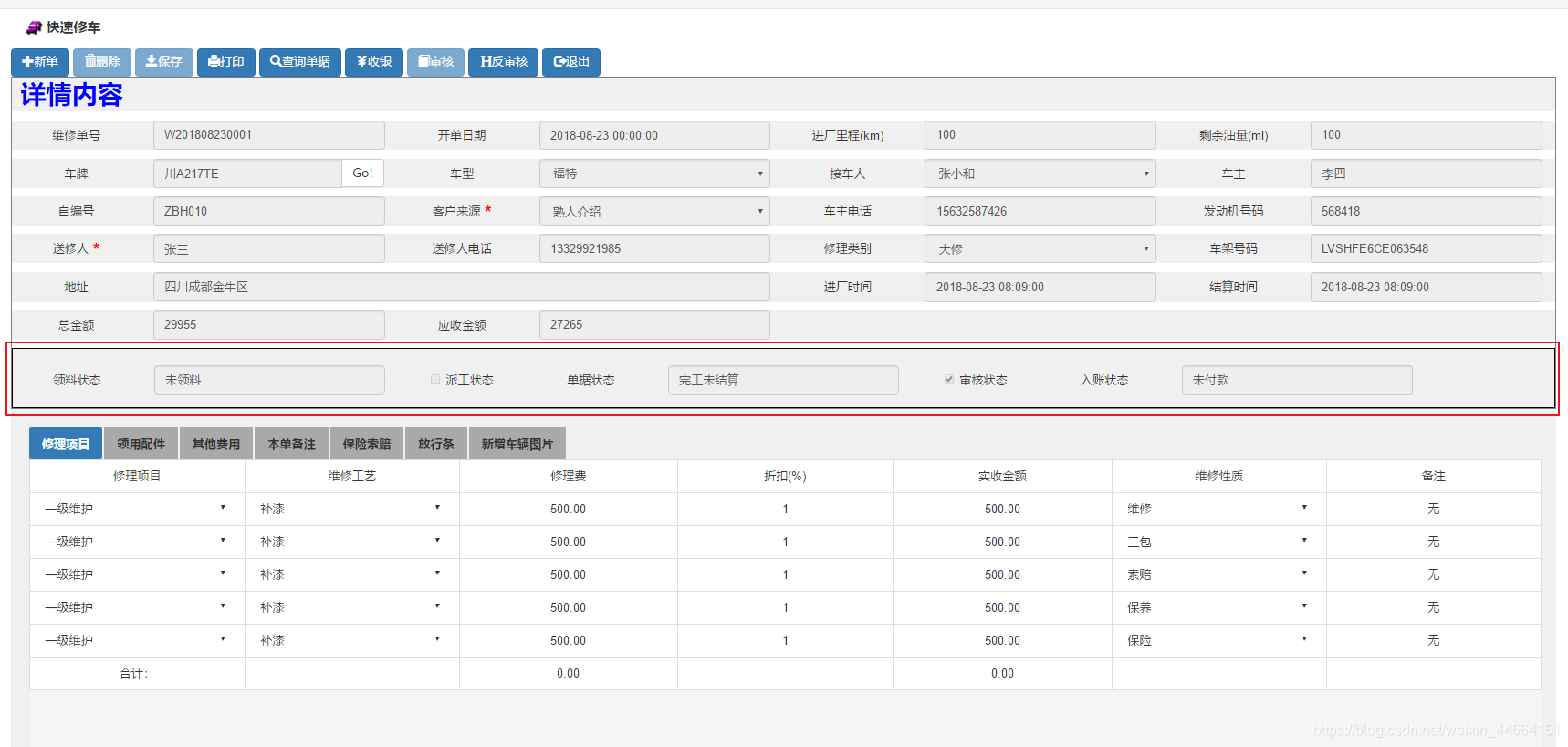The height and width of the screenshot is (747, 1568).
Task: Switch to the 其他费用 tab
Action: 216,444
